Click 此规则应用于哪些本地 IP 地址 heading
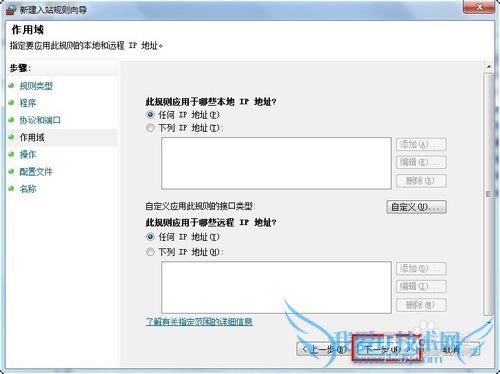Viewport: 500px width, 374px height. coord(211,101)
